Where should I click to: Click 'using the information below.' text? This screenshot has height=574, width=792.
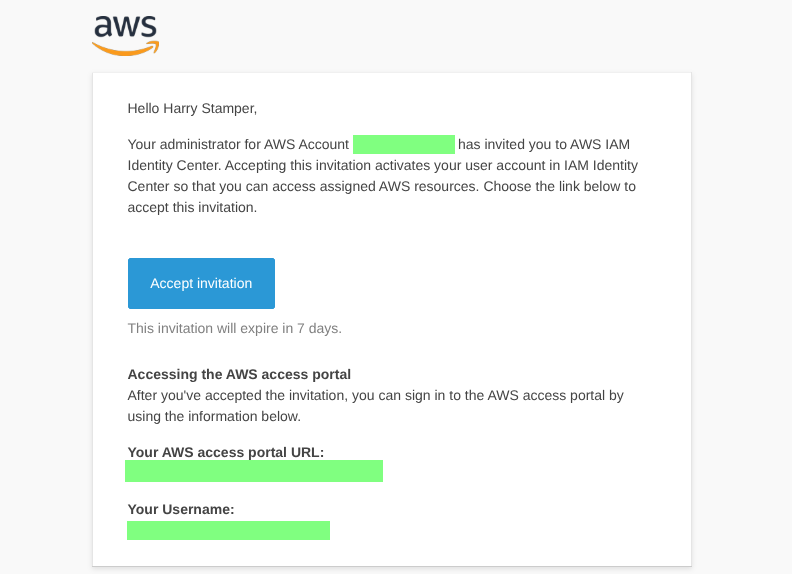pyautogui.click(x=214, y=416)
